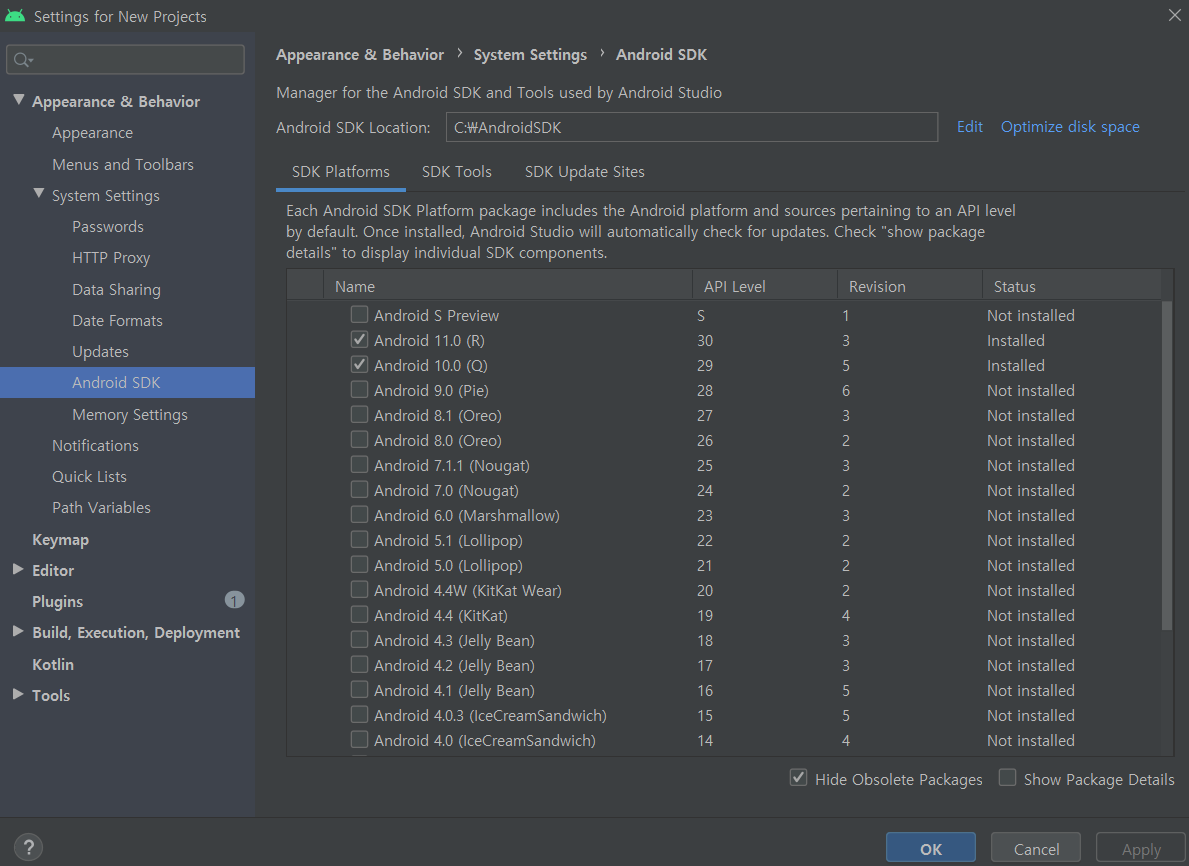Collapse the System Settings tree node
1189x866 pixels.
39,194
